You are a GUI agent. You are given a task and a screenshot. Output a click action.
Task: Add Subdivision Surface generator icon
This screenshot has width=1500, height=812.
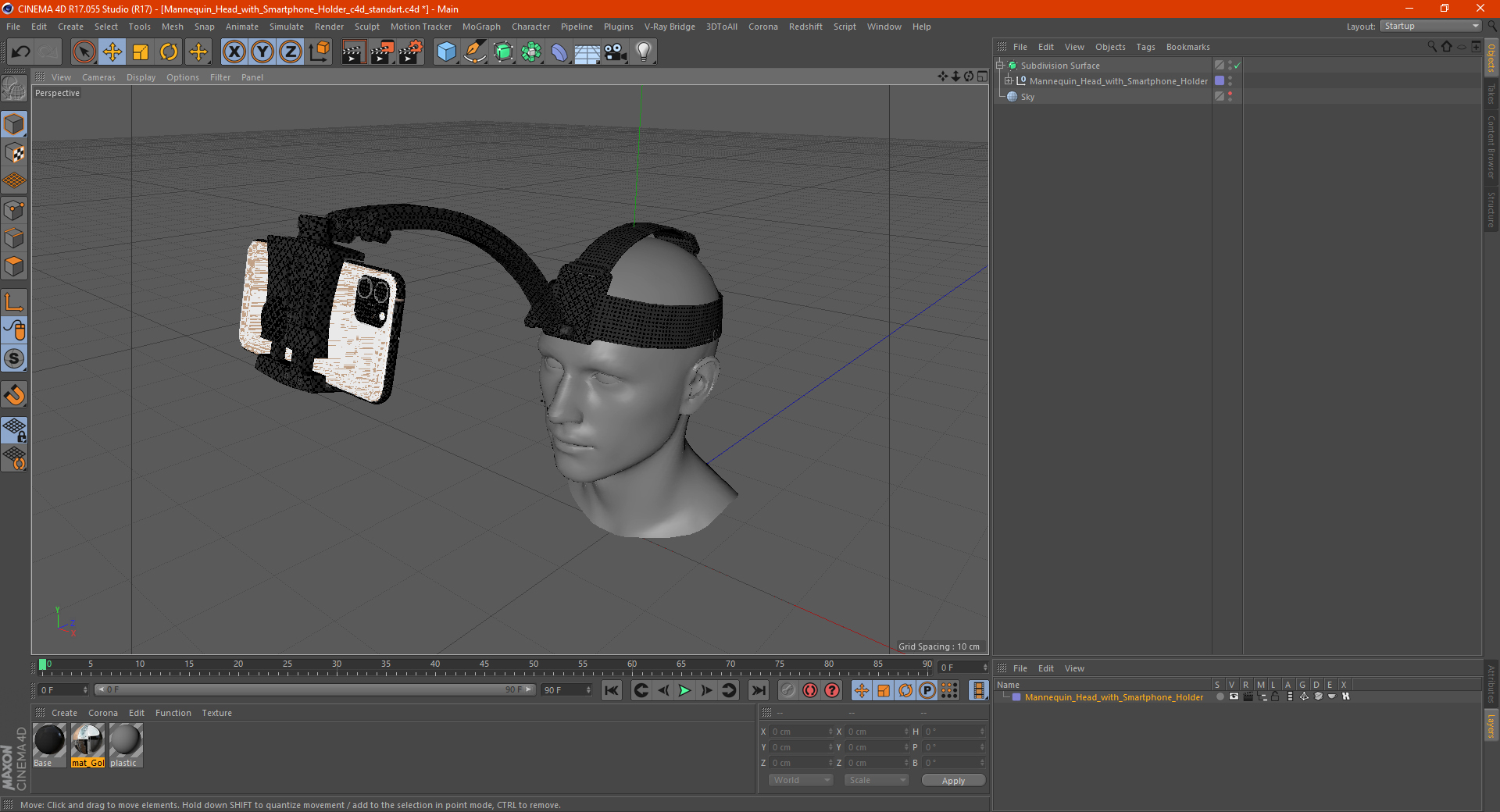point(503,52)
